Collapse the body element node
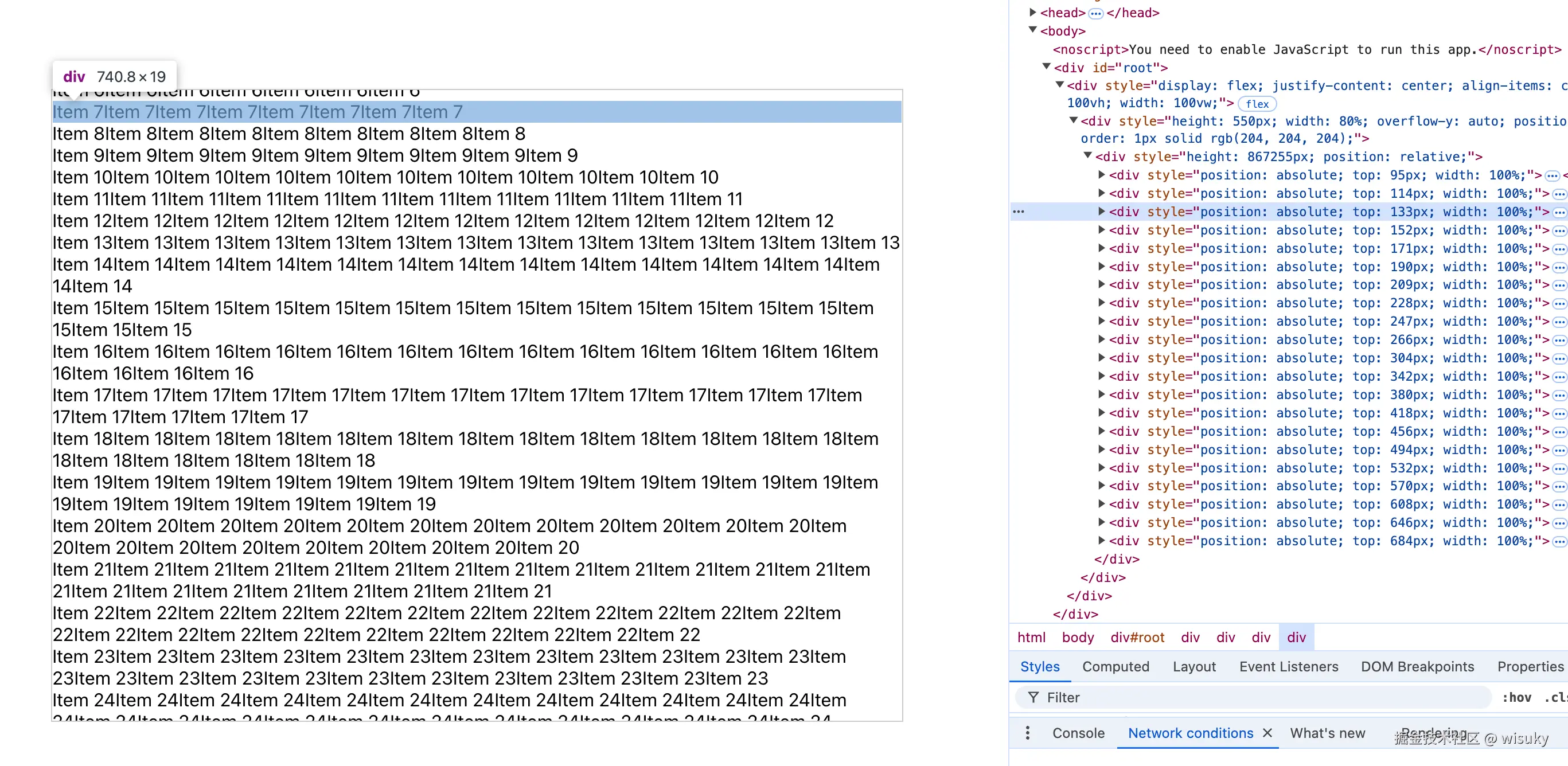This screenshot has width=1568, height=766. tap(1033, 30)
